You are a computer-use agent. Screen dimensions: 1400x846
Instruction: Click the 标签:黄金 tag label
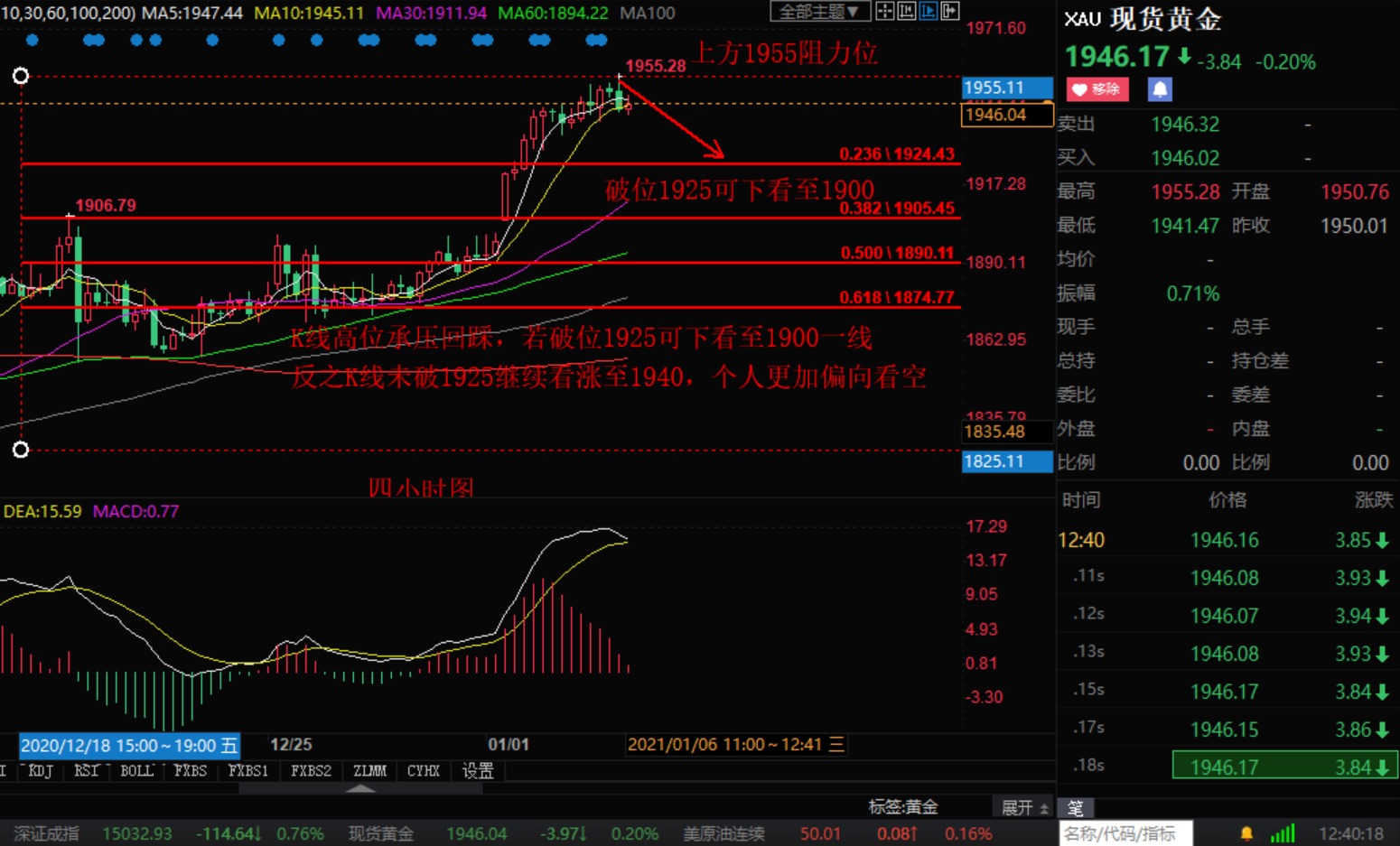pos(903,807)
